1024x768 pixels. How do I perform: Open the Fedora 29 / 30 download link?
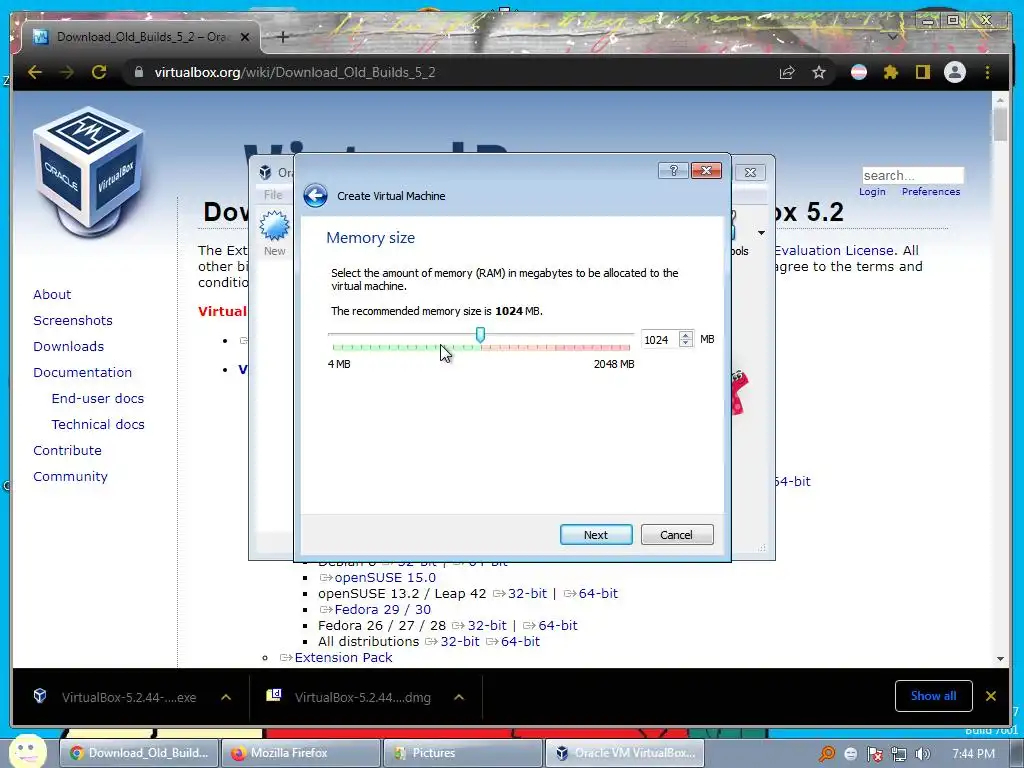pos(383,609)
